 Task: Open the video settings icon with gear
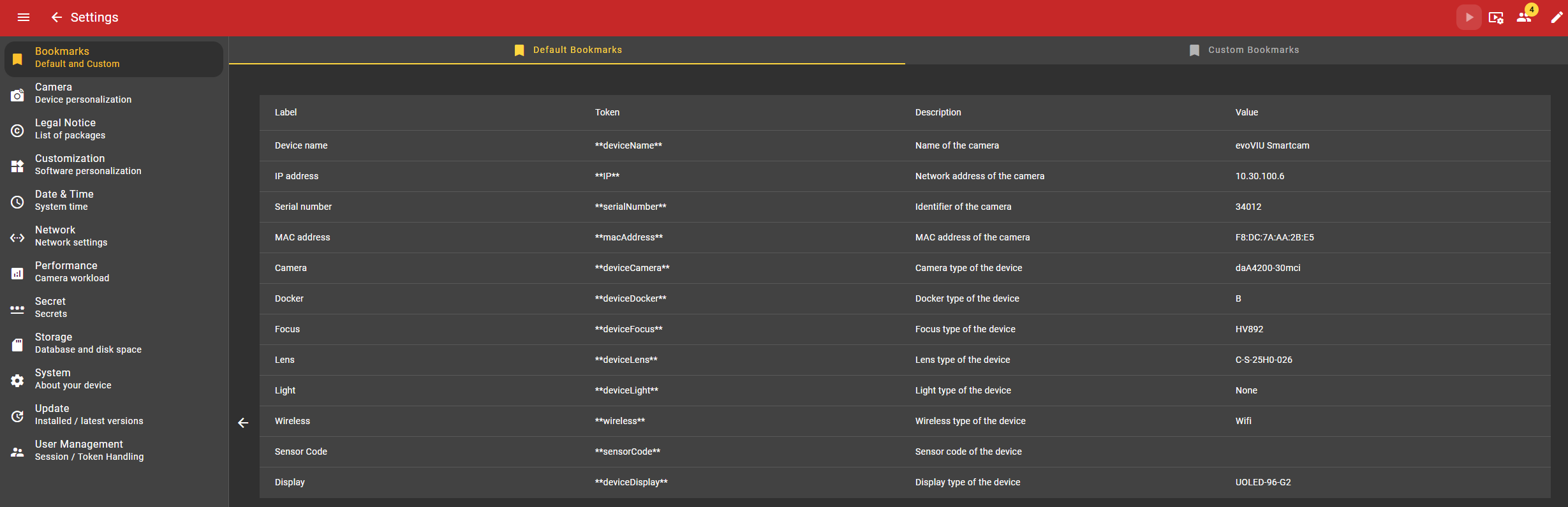[1496, 17]
